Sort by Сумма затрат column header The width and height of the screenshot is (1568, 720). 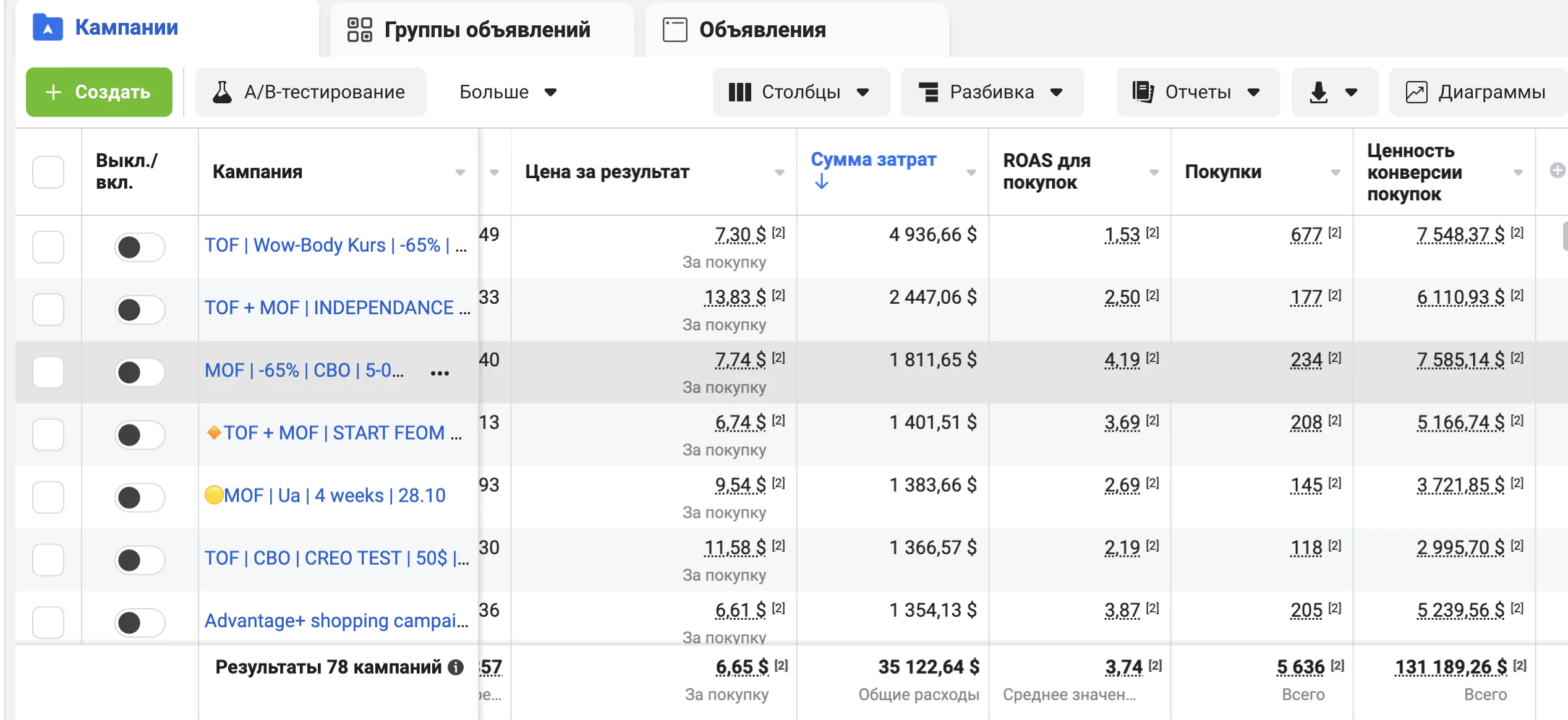tap(874, 160)
